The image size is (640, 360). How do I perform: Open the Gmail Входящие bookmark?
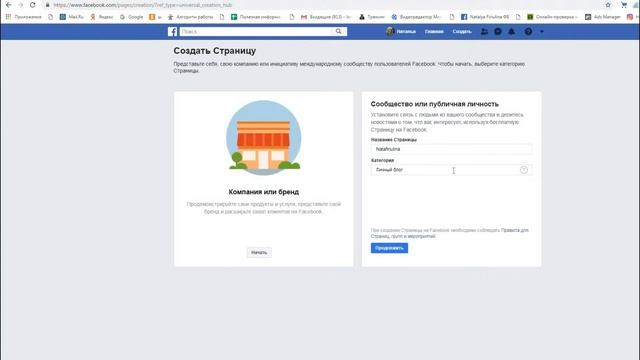(x=325, y=17)
